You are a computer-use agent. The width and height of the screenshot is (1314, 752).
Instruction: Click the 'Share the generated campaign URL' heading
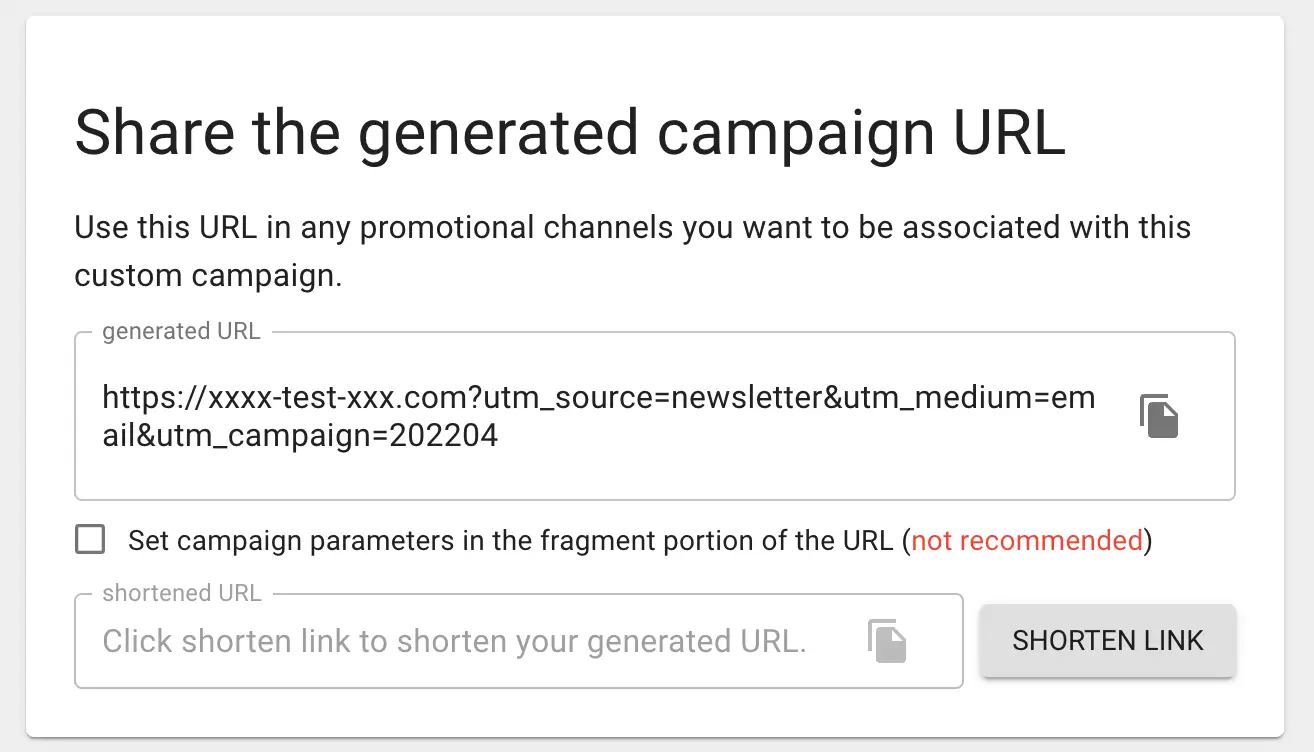tap(570, 132)
